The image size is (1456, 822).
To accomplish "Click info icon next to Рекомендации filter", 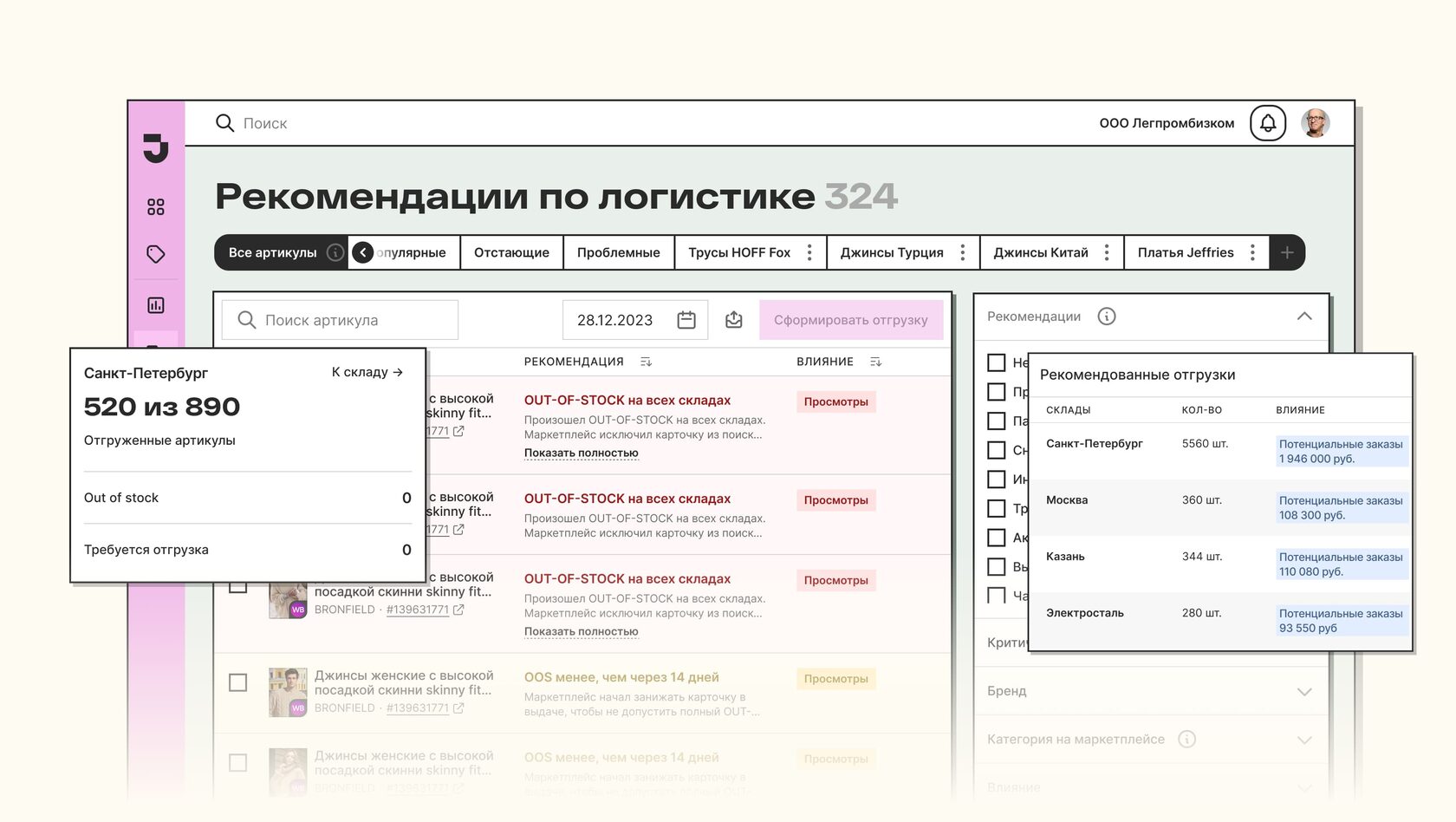I will point(1107,316).
